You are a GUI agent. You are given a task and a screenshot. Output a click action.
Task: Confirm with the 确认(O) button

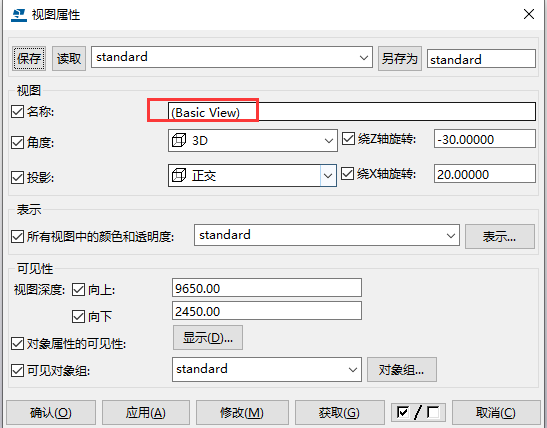[51, 413]
